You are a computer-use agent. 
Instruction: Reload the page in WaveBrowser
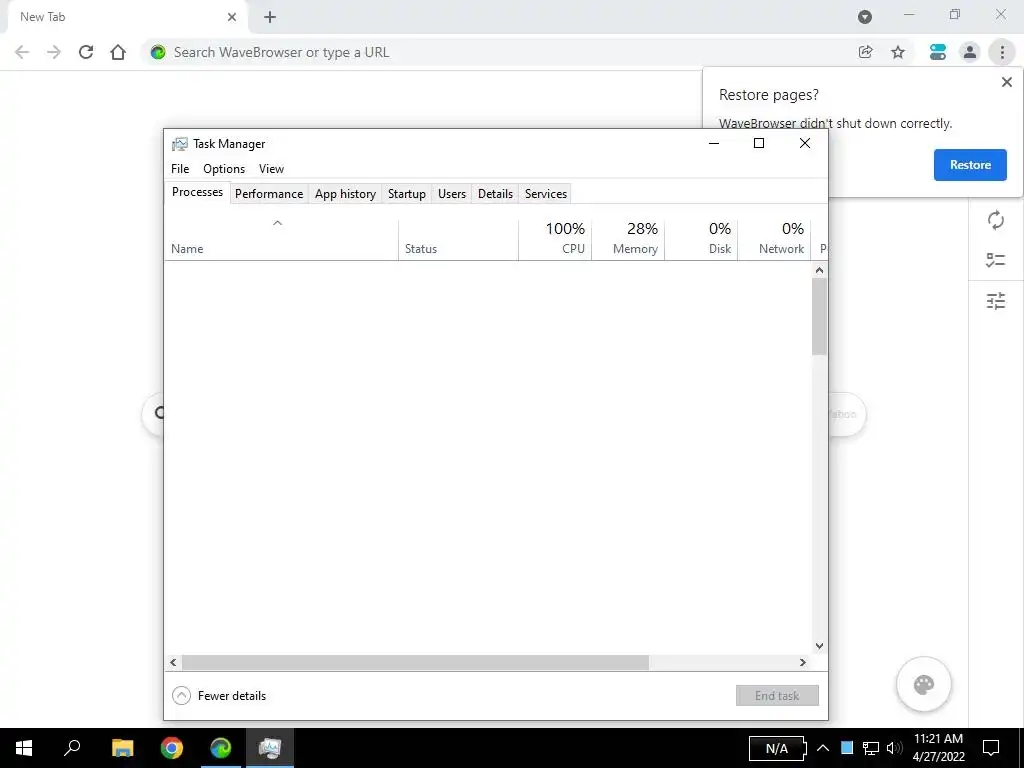coord(86,52)
